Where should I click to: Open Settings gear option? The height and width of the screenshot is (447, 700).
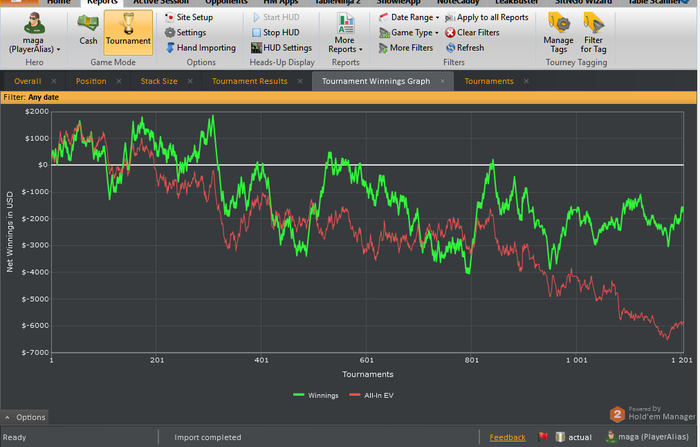185,33
